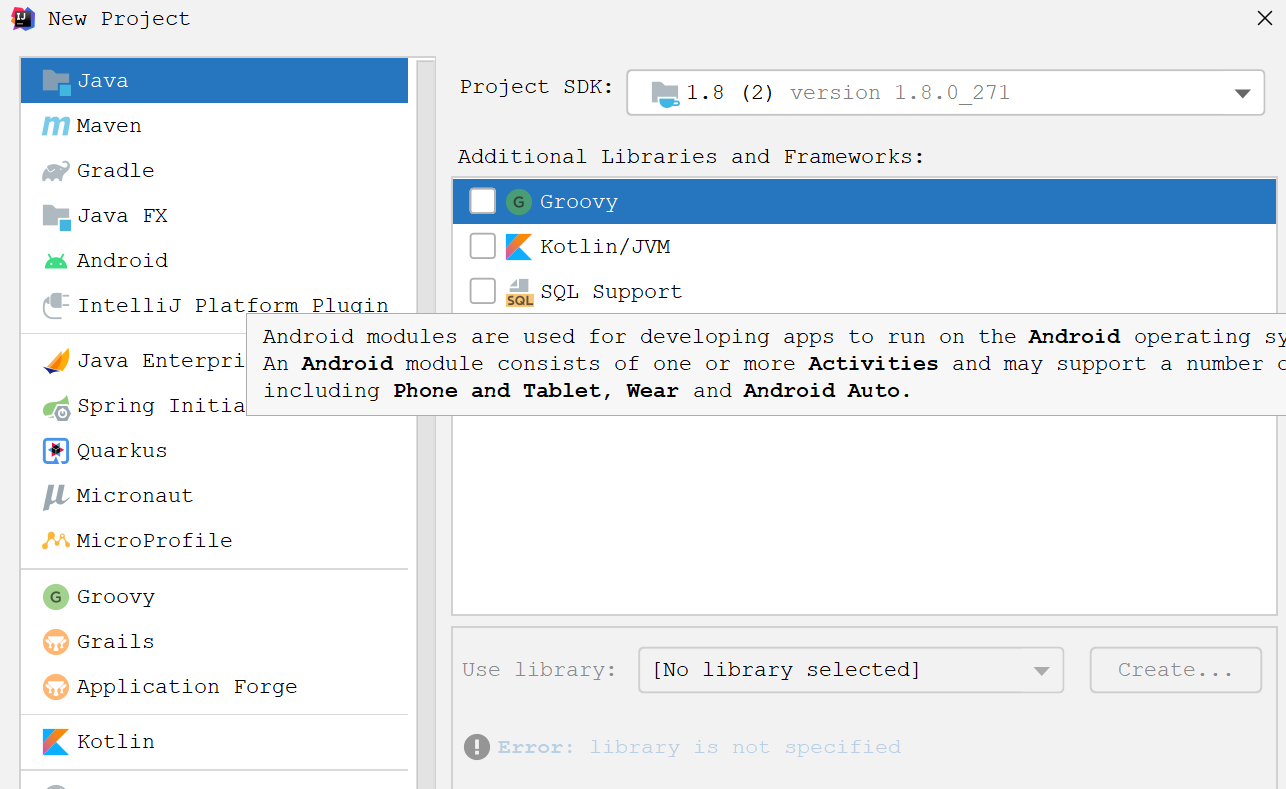Check the SQL Support checkbox
The height and width of the screenshot is (789, 1286).
click(x=483, y=291)
